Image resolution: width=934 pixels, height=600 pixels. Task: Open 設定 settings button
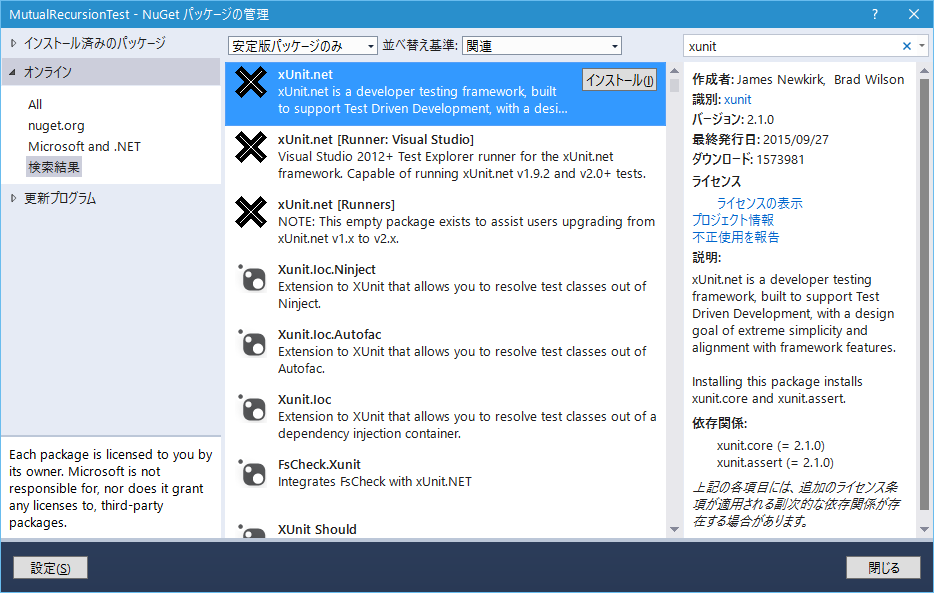pyautogui.click(x=51, y=568)
